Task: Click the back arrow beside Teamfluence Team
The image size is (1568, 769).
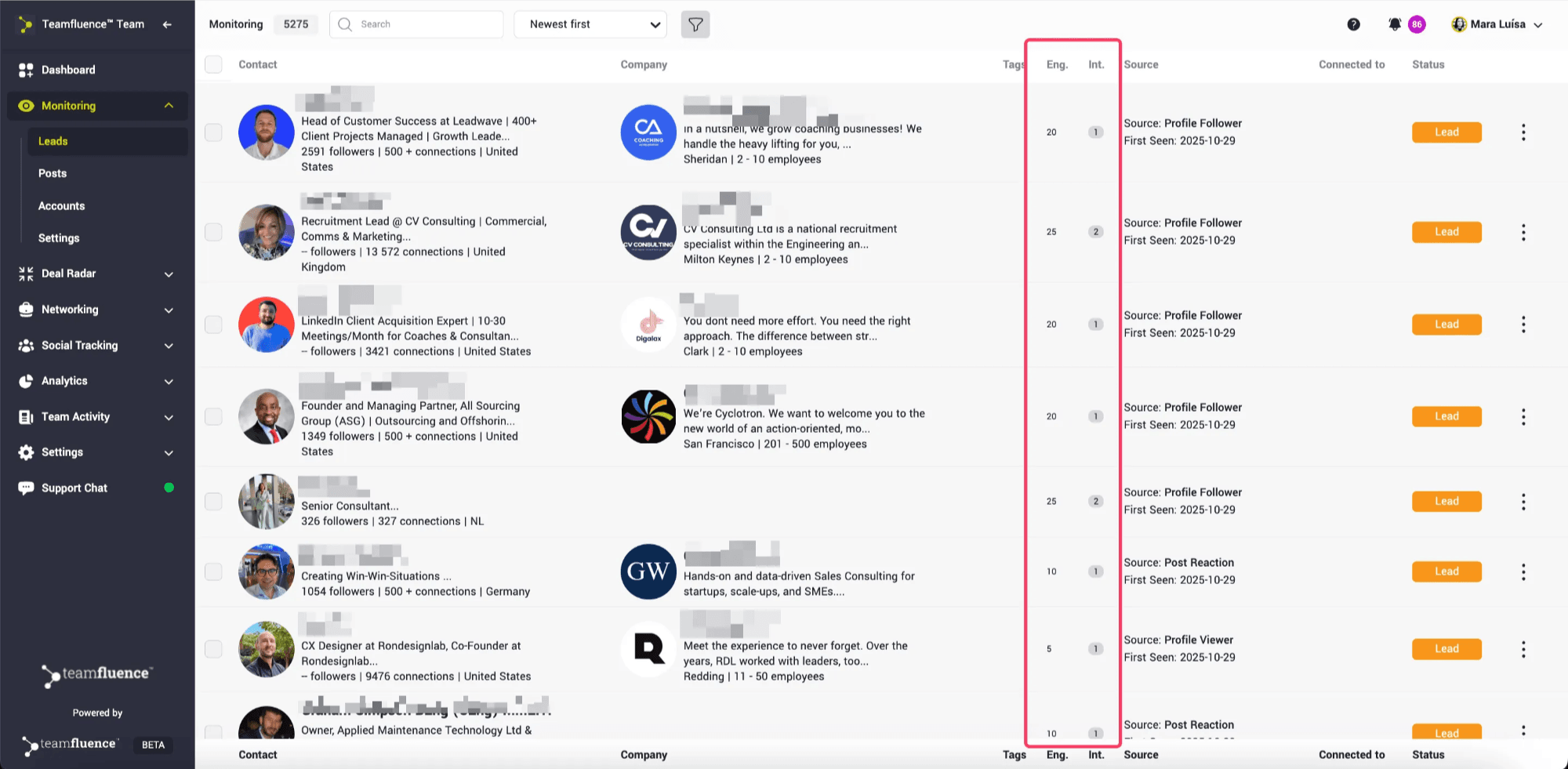Action: [x=167, y=24]
